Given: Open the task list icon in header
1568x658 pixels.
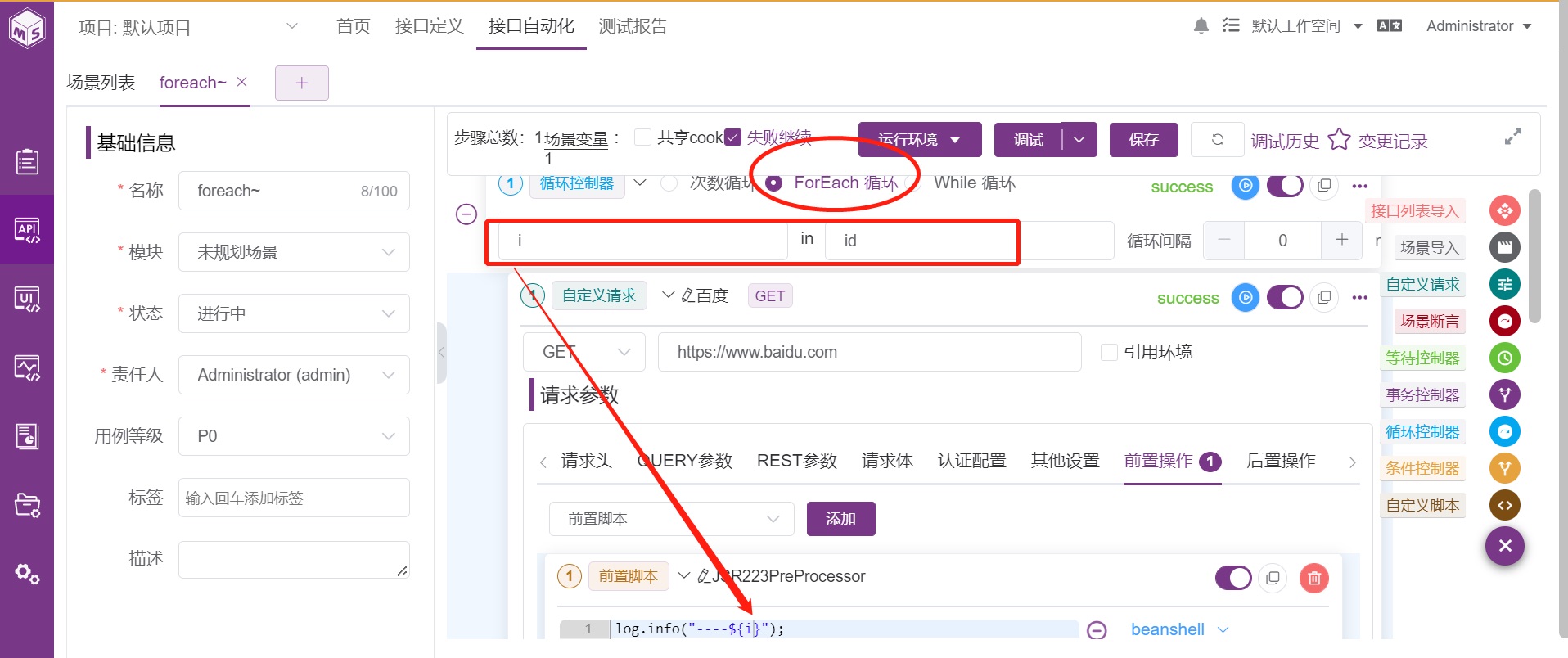Looking at the screenshot, I should (1231, 26).
